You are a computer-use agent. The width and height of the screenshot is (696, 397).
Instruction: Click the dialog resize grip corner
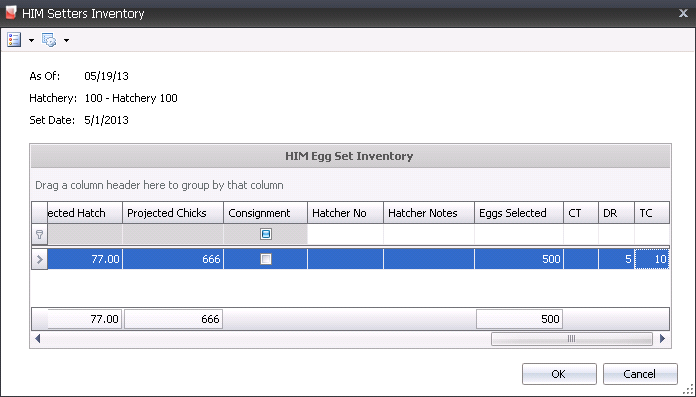coord(689,390)
